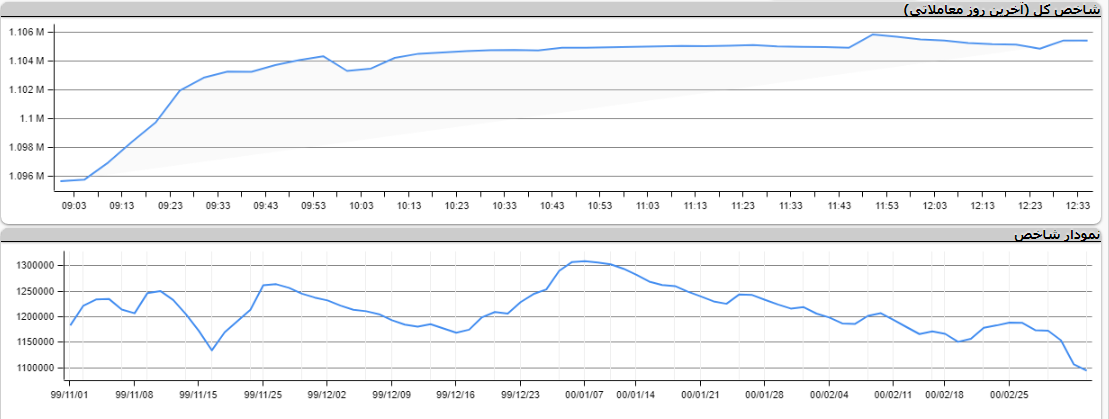Click the 99/11/01 date axis label
Viewport: 1109px width, 419px height.
(68, 395)
